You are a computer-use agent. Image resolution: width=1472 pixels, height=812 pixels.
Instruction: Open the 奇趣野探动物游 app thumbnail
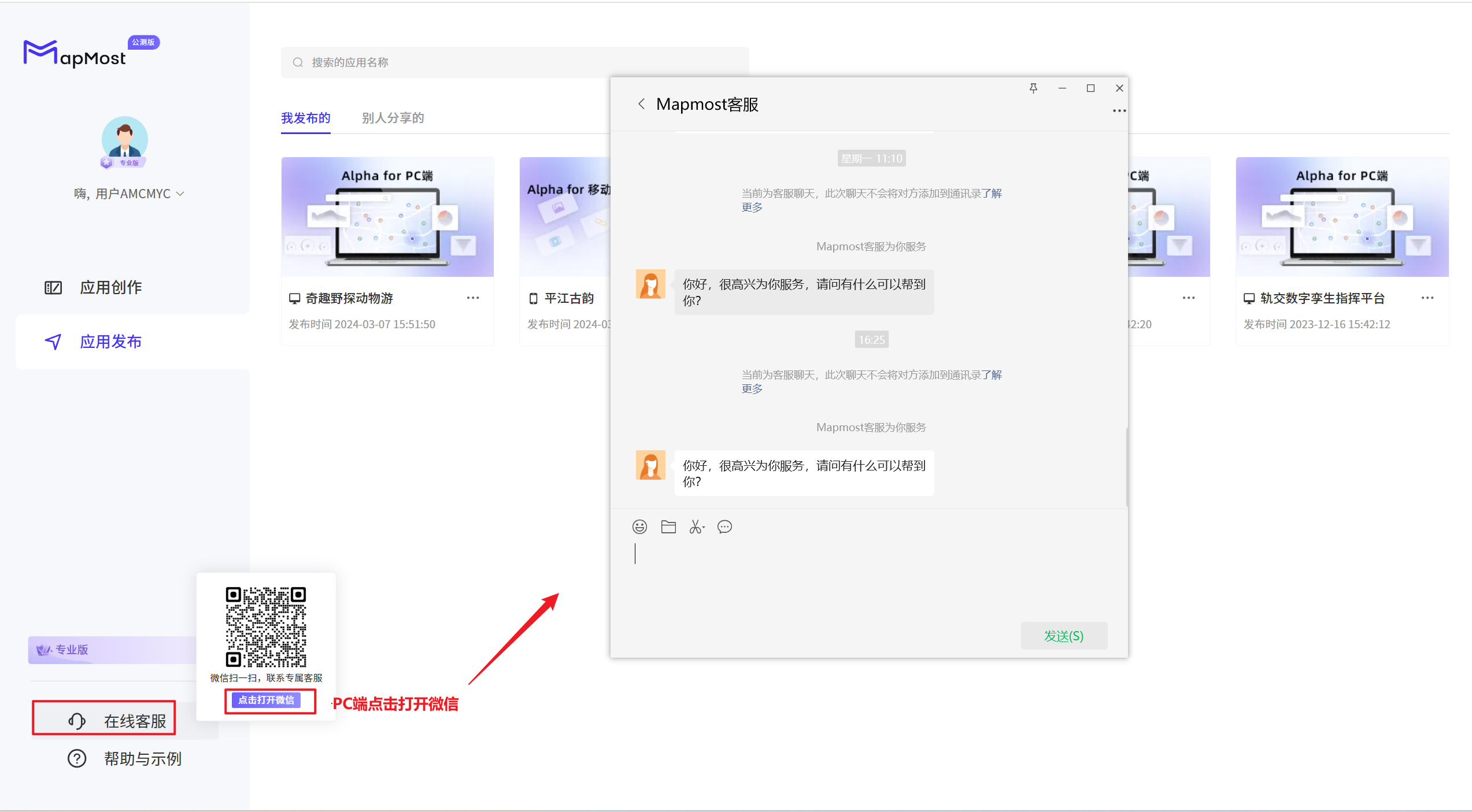[x=387, y=217]
